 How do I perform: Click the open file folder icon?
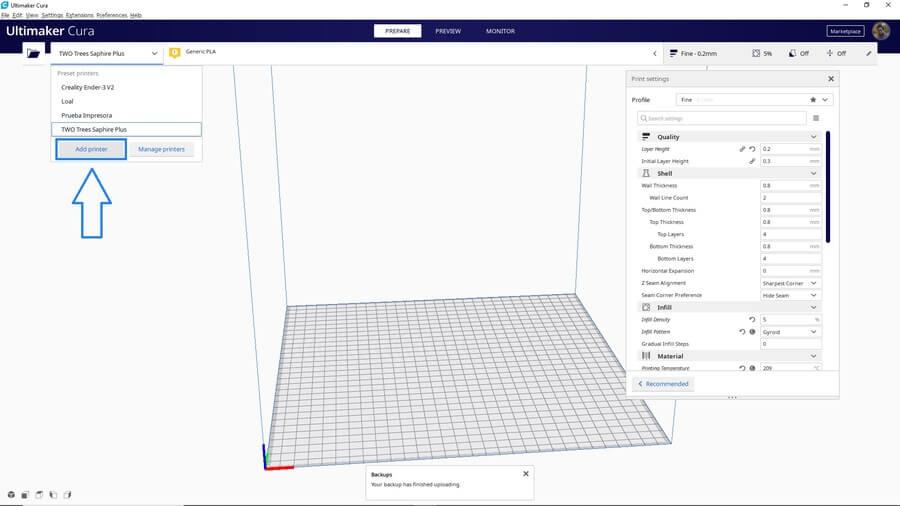click(34, 53)
